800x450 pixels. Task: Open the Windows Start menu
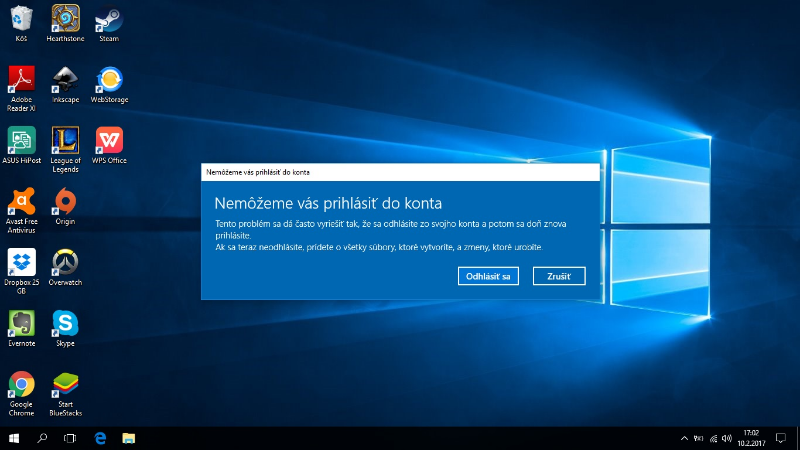point(15,438)
